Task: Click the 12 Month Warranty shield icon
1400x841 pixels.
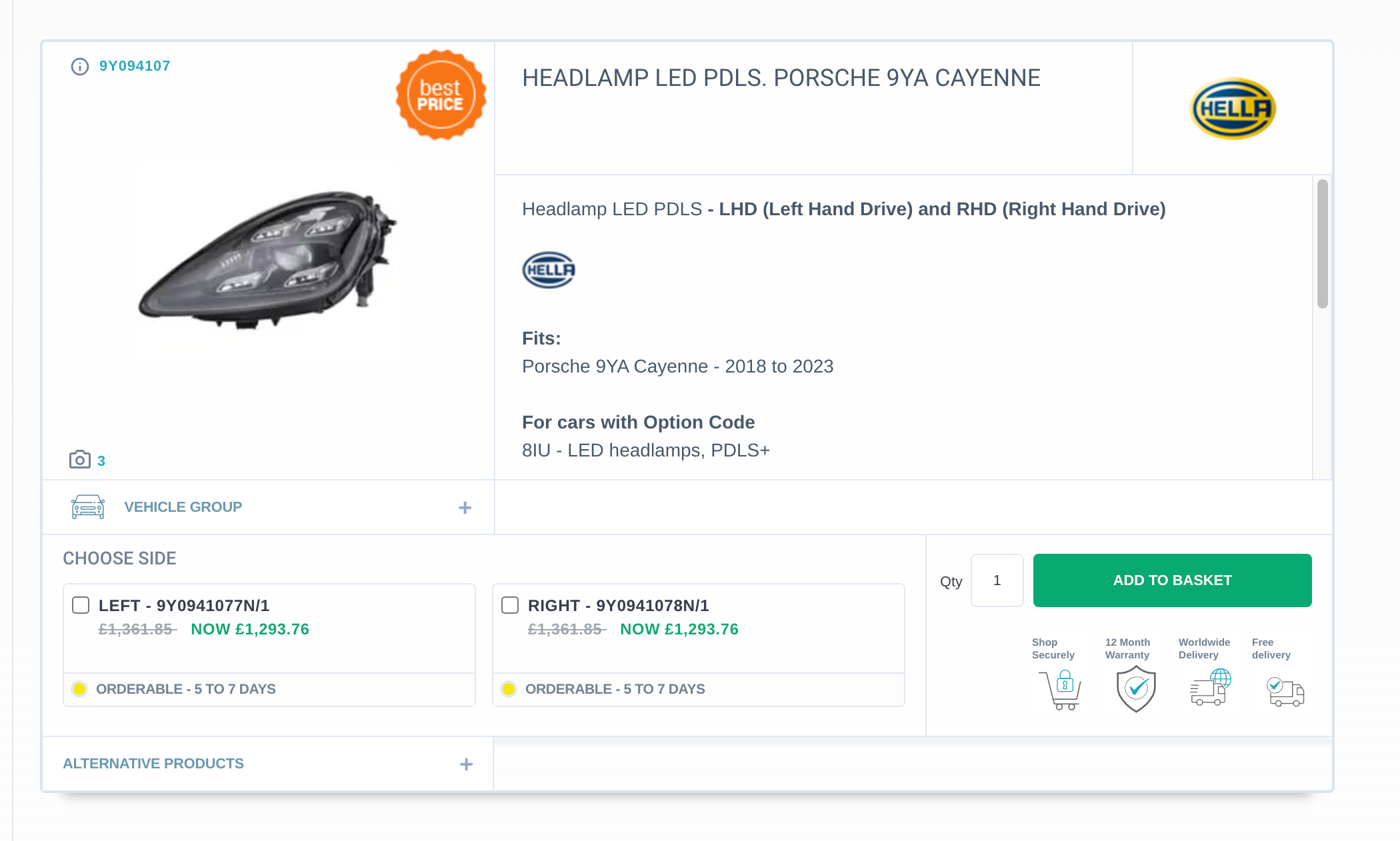Action: 1136,689
